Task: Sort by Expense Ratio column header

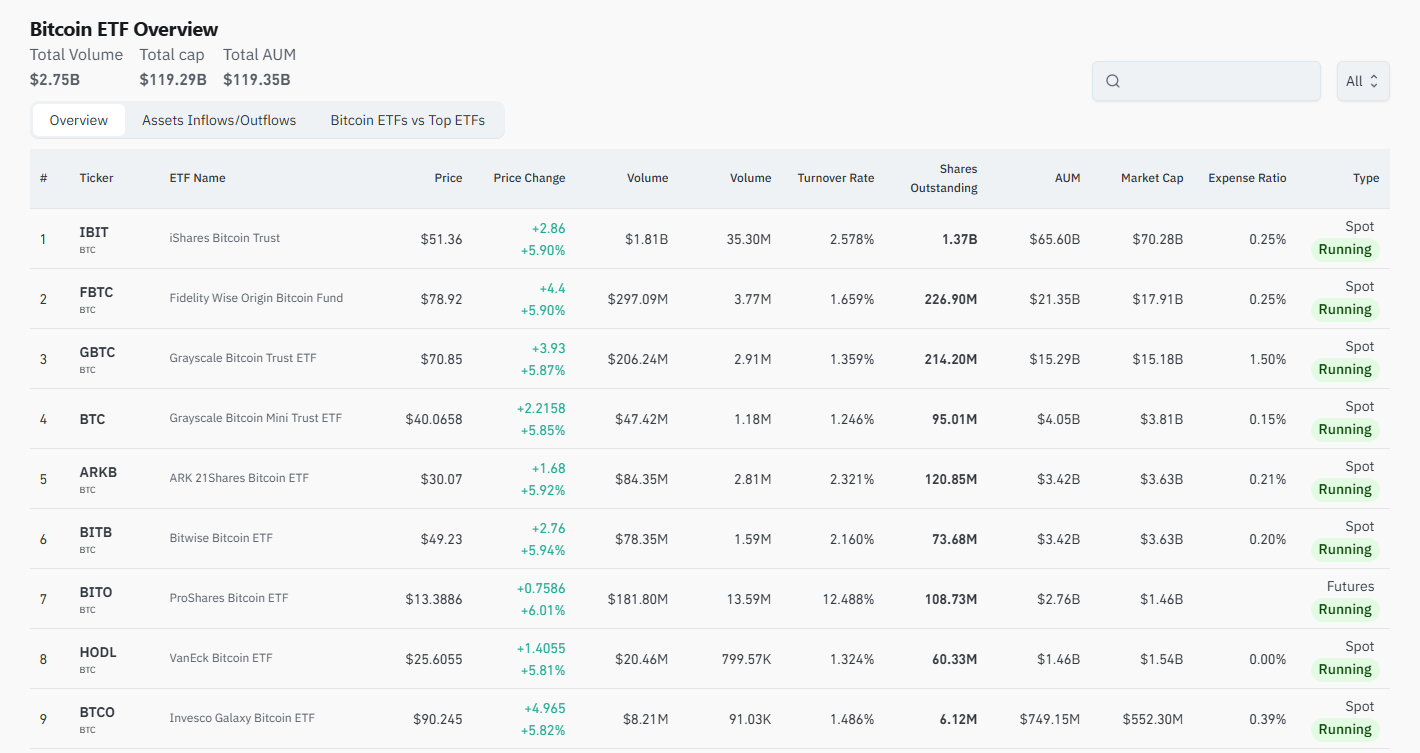Action: pos(1246,178)
